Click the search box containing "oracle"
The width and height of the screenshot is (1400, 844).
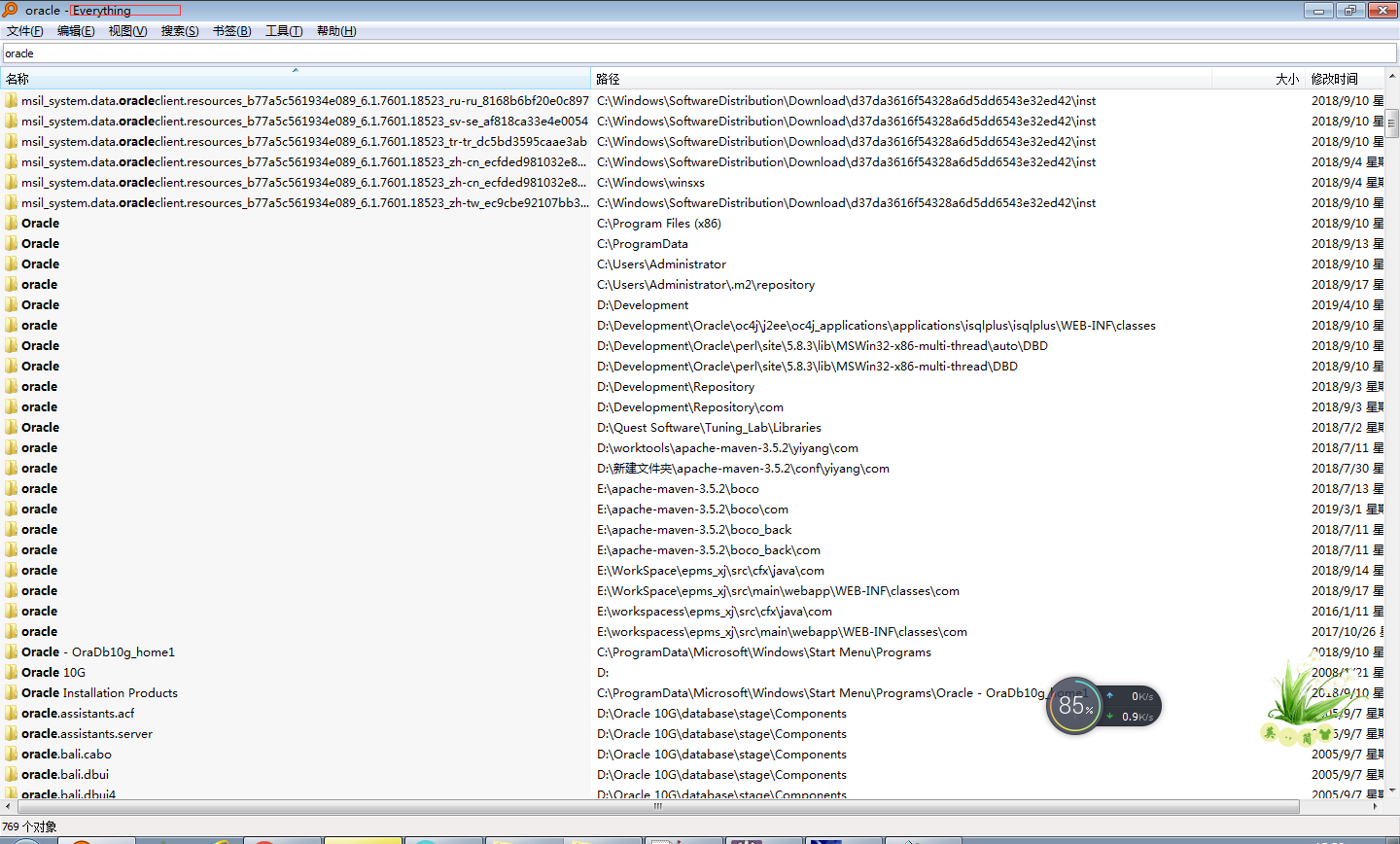tap(389, 53)
